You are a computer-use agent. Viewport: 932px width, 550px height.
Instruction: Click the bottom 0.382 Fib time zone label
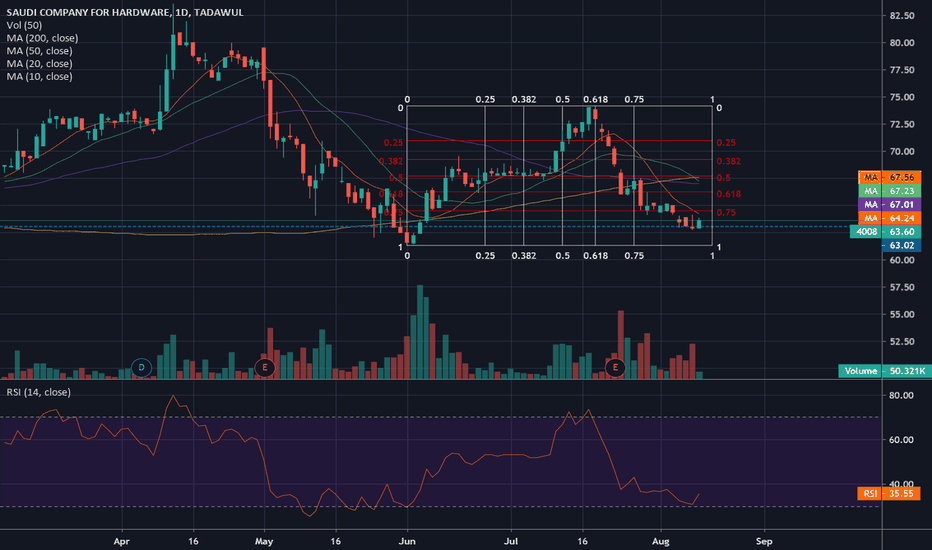[524, 256]
